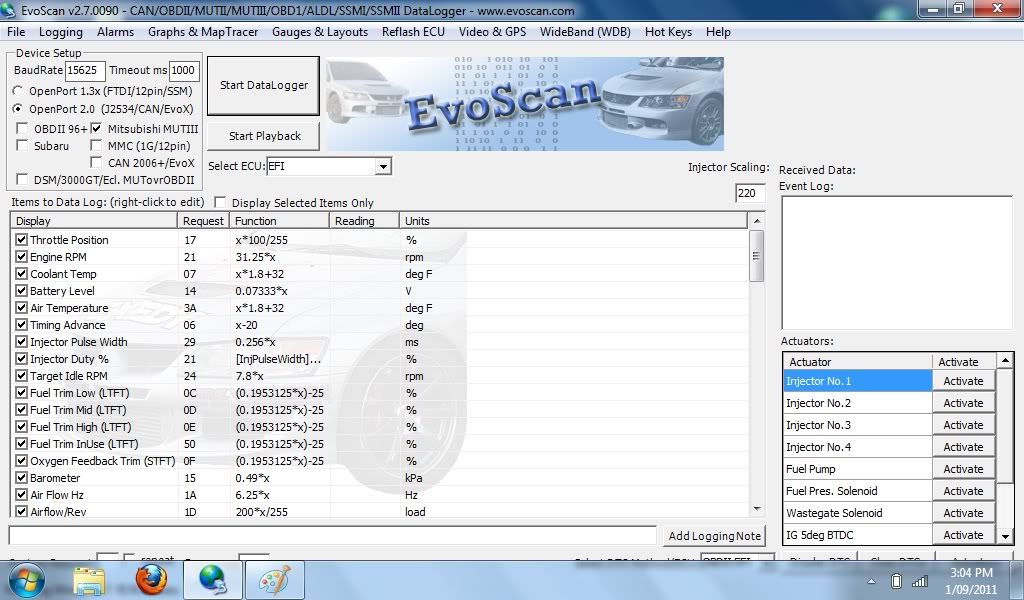Viewport: 1024px width, 600px height.
Task: Click the Start Playback button
Action: click(264, 136)
